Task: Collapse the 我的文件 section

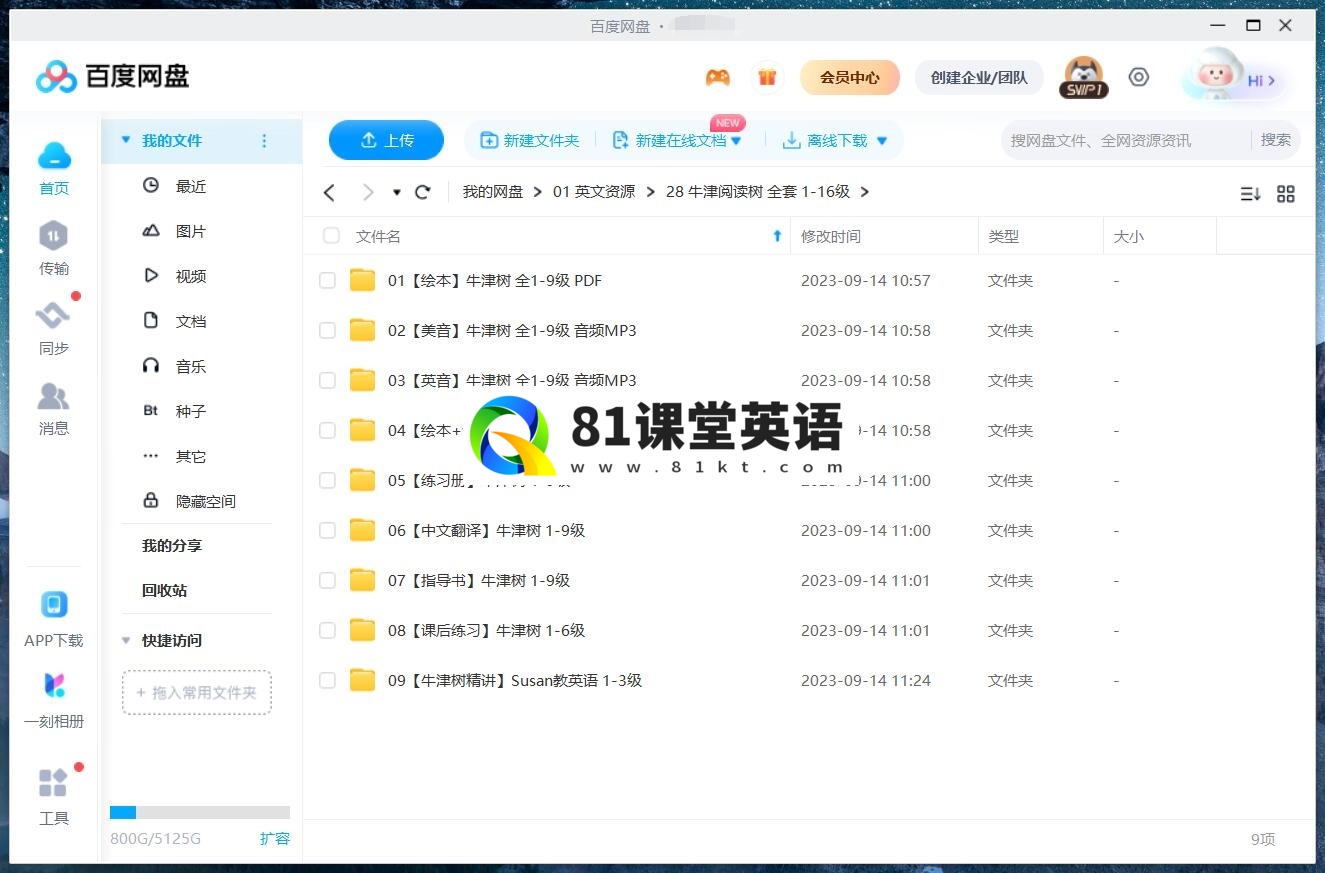Action: (126, 141)
